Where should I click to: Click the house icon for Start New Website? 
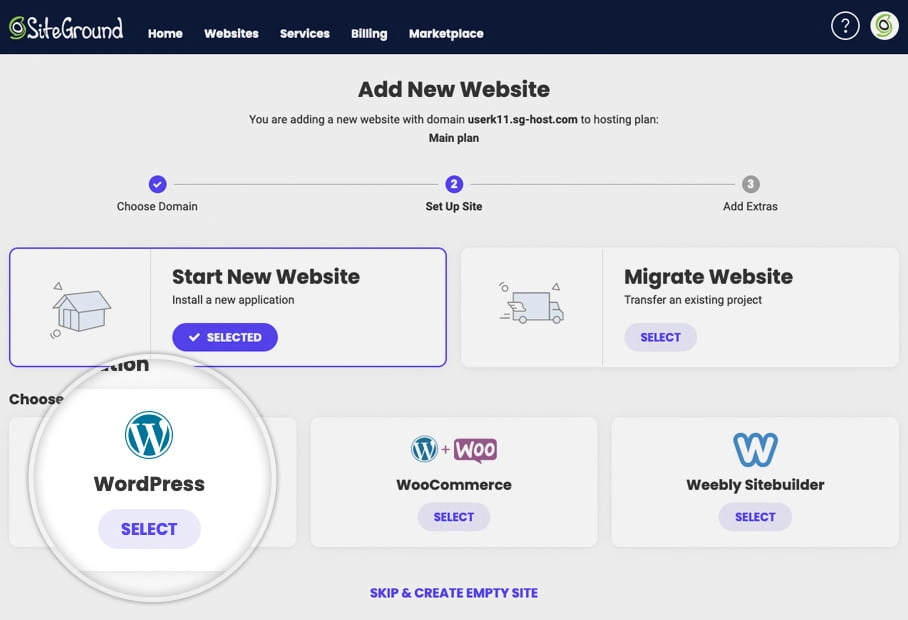pyautogui.click(x=80, y=308)
